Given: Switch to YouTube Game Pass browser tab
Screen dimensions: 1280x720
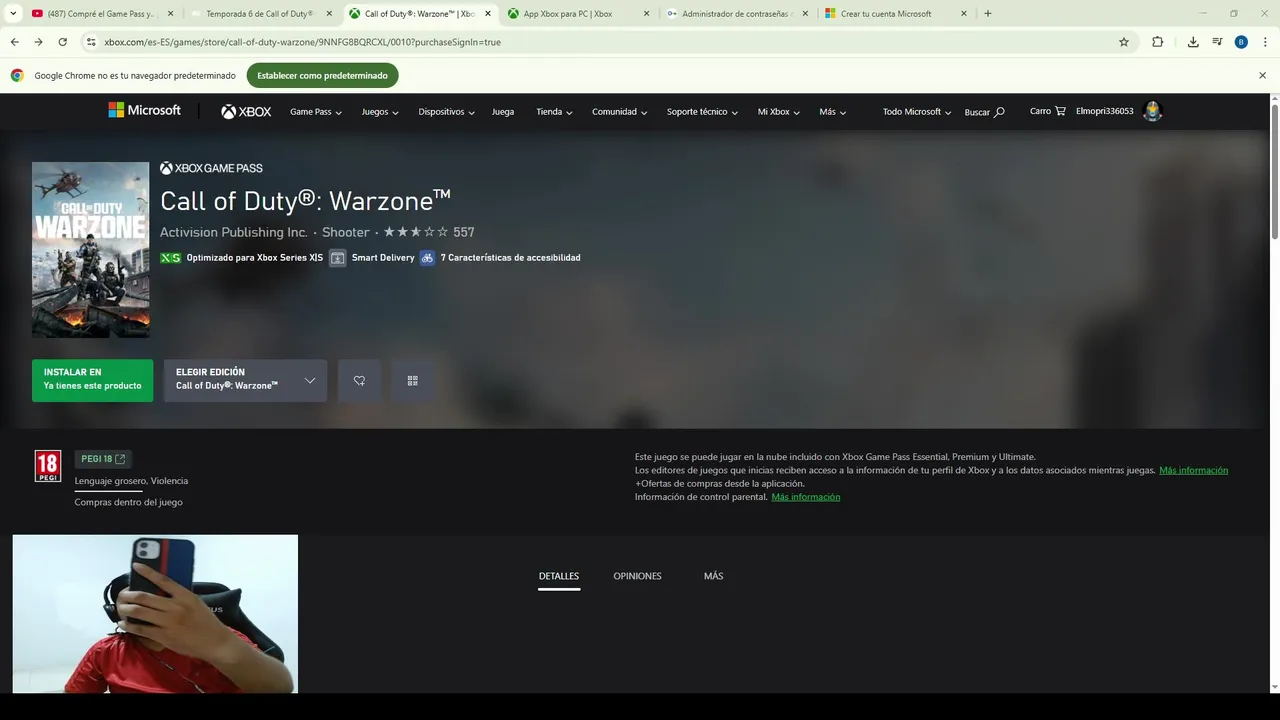Looking at the screenshot, I should tap(100, 14).
